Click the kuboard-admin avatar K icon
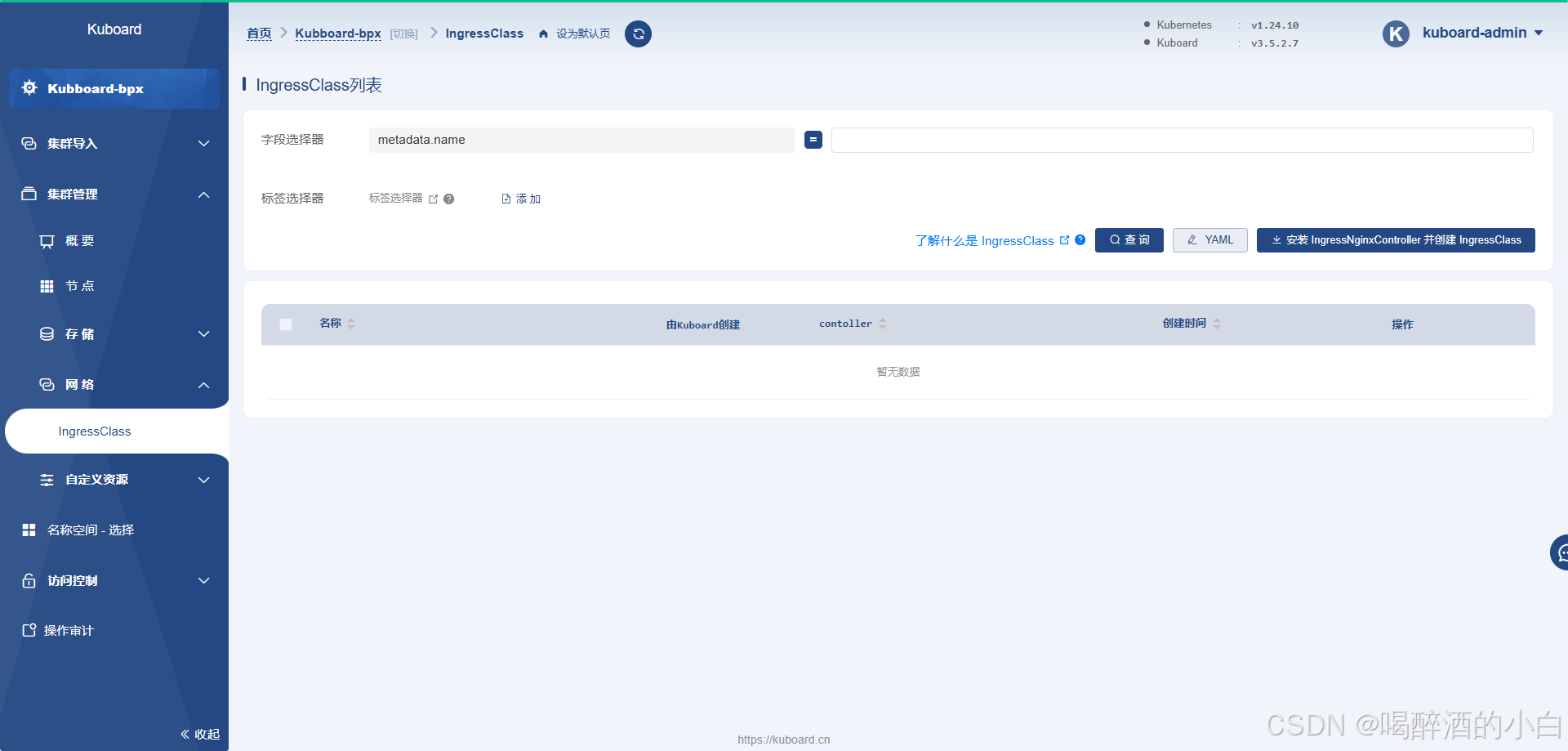The width and height of the screenshot is (1568, 751). [x=1396, y=34]
